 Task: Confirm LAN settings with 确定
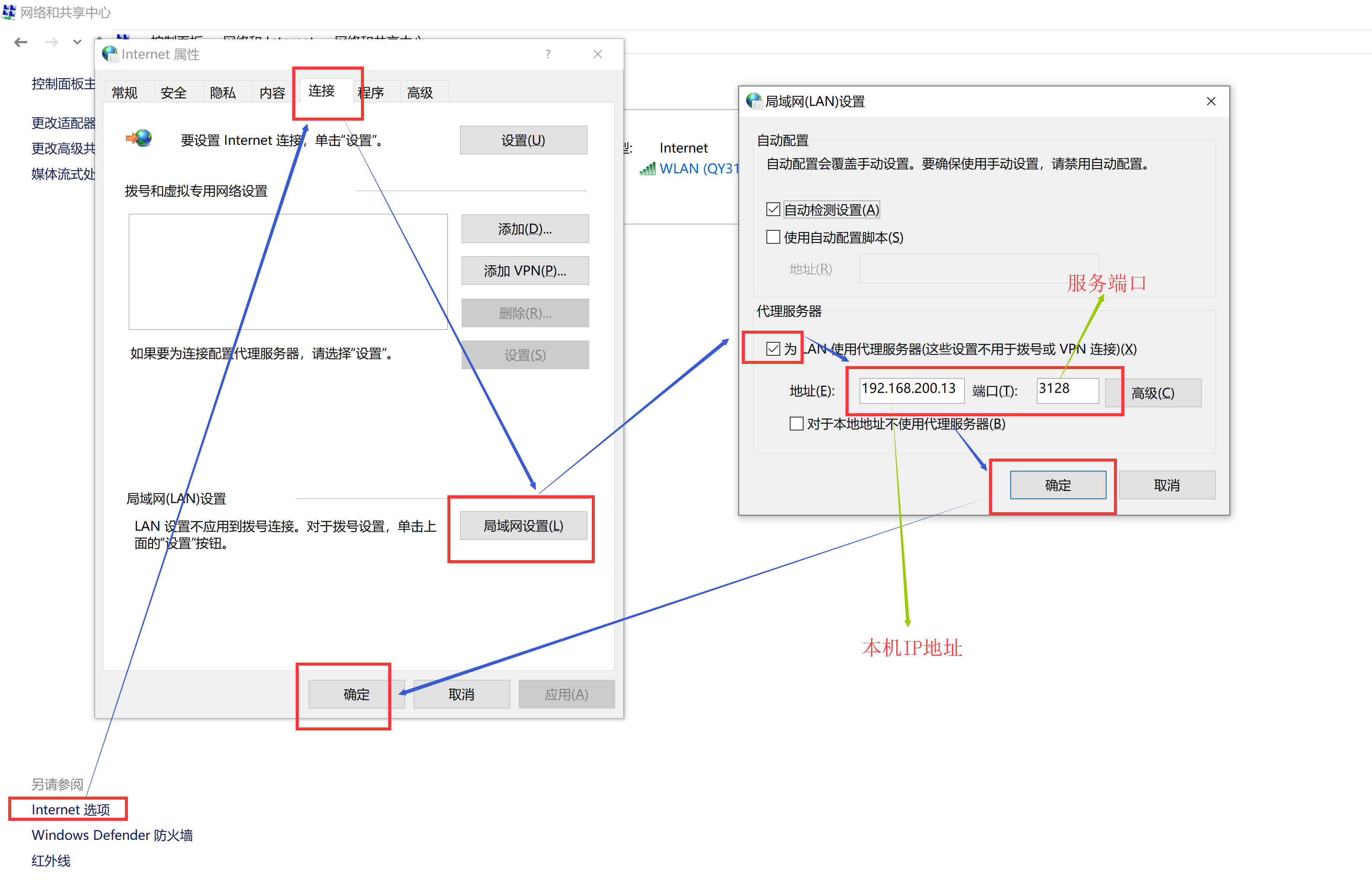point(1058,485)
